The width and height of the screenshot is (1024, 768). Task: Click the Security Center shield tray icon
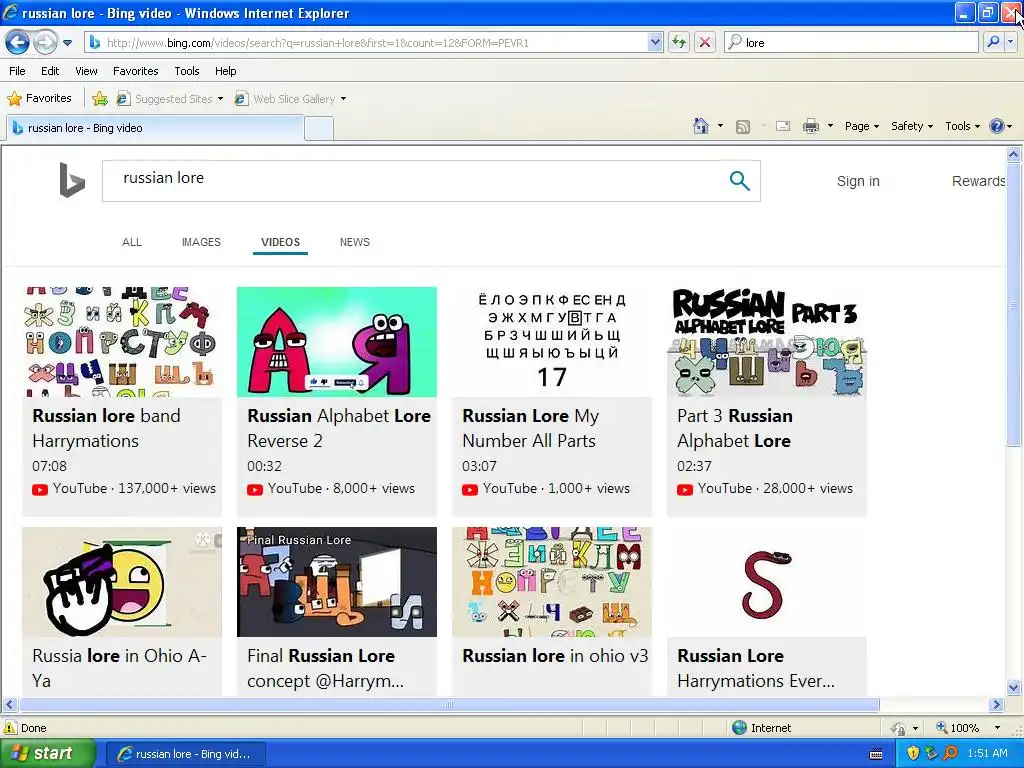913,754
